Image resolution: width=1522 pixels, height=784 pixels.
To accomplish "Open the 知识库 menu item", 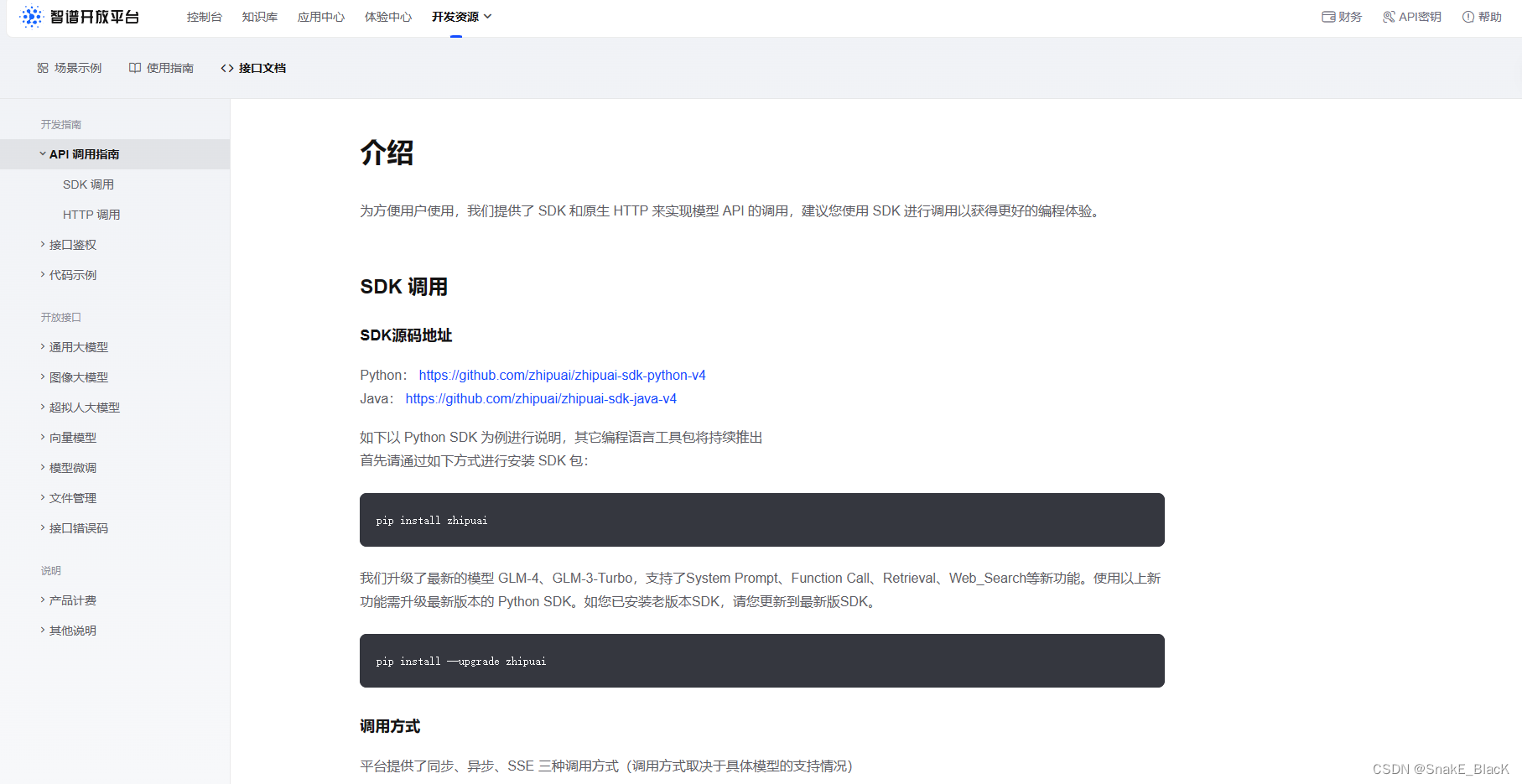I will point(260,17).
